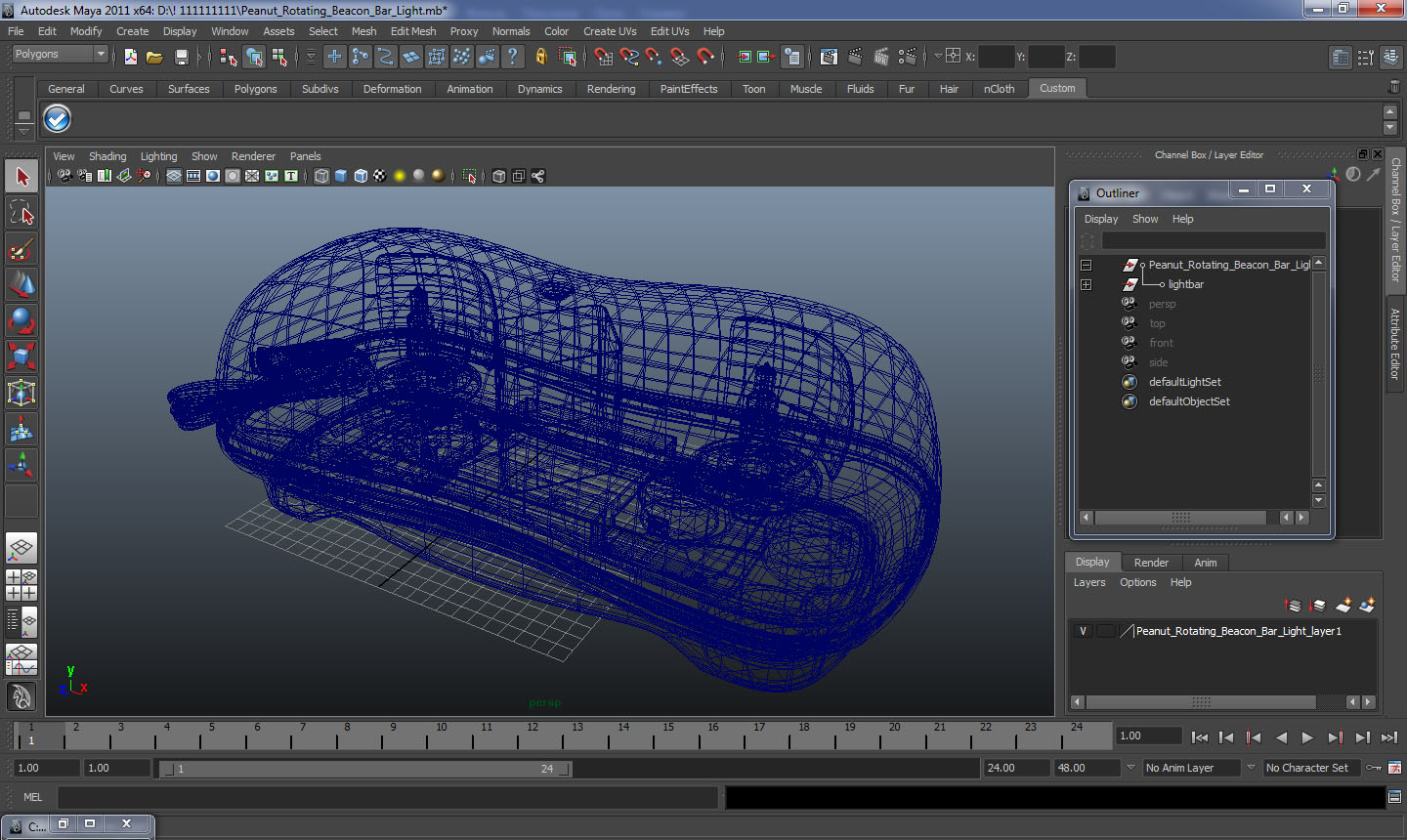Click the save scene disk icon
The width and height of the screenshot is (1407, 840).
click(181, 57)
